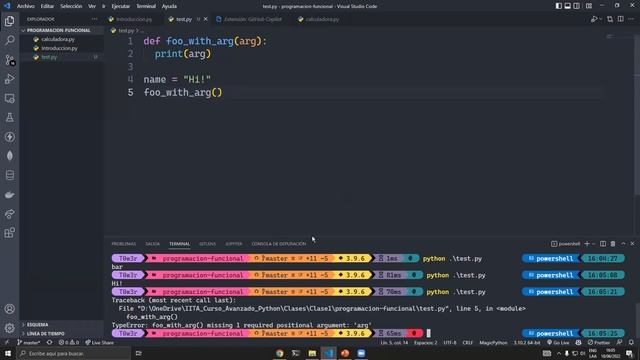Open Run and Debug view
Viewport: 640px width, 360px height.
click(x=9, y=79)
